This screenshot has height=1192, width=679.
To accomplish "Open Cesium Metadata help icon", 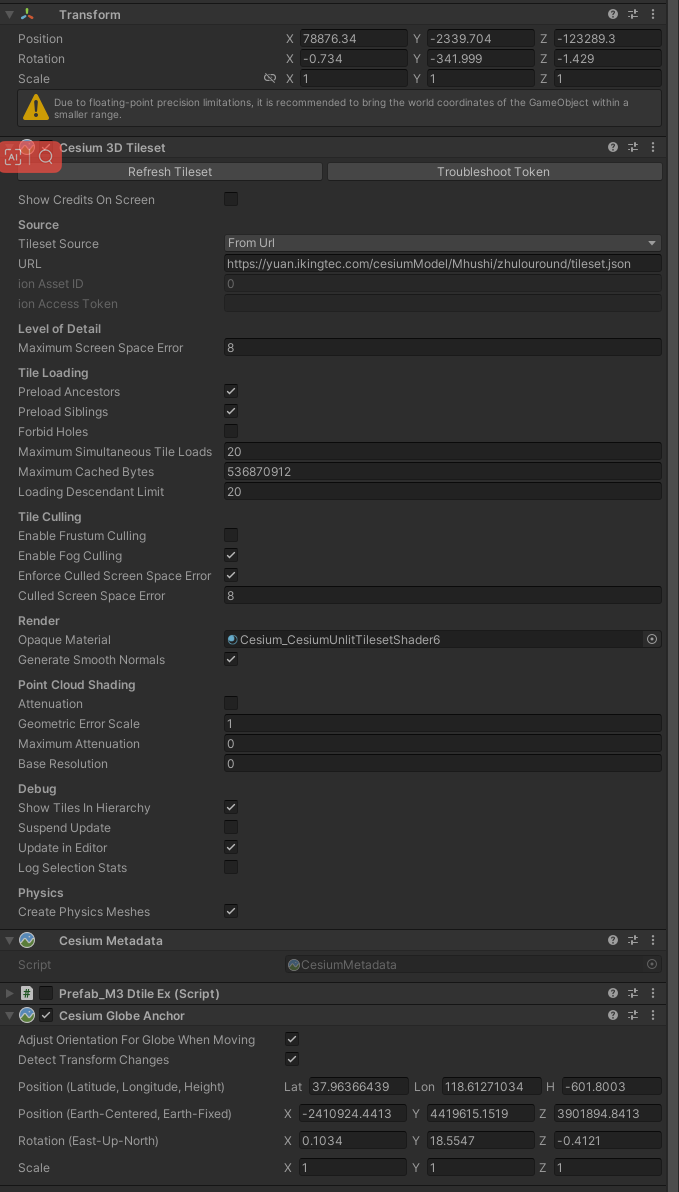I will pyautogui.click(x=613, y=941).
